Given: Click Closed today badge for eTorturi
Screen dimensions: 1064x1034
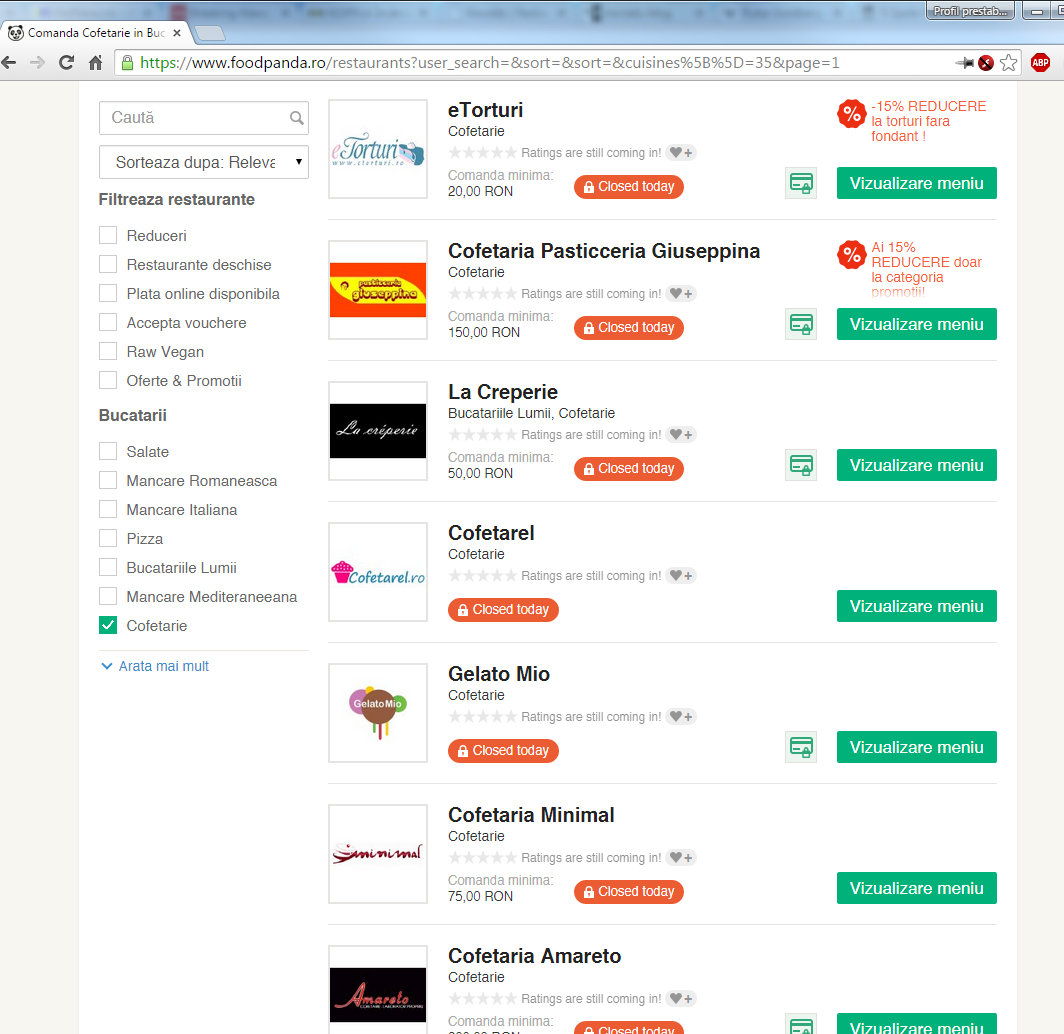Looking at the screenshot, I should tap(628, 187).
